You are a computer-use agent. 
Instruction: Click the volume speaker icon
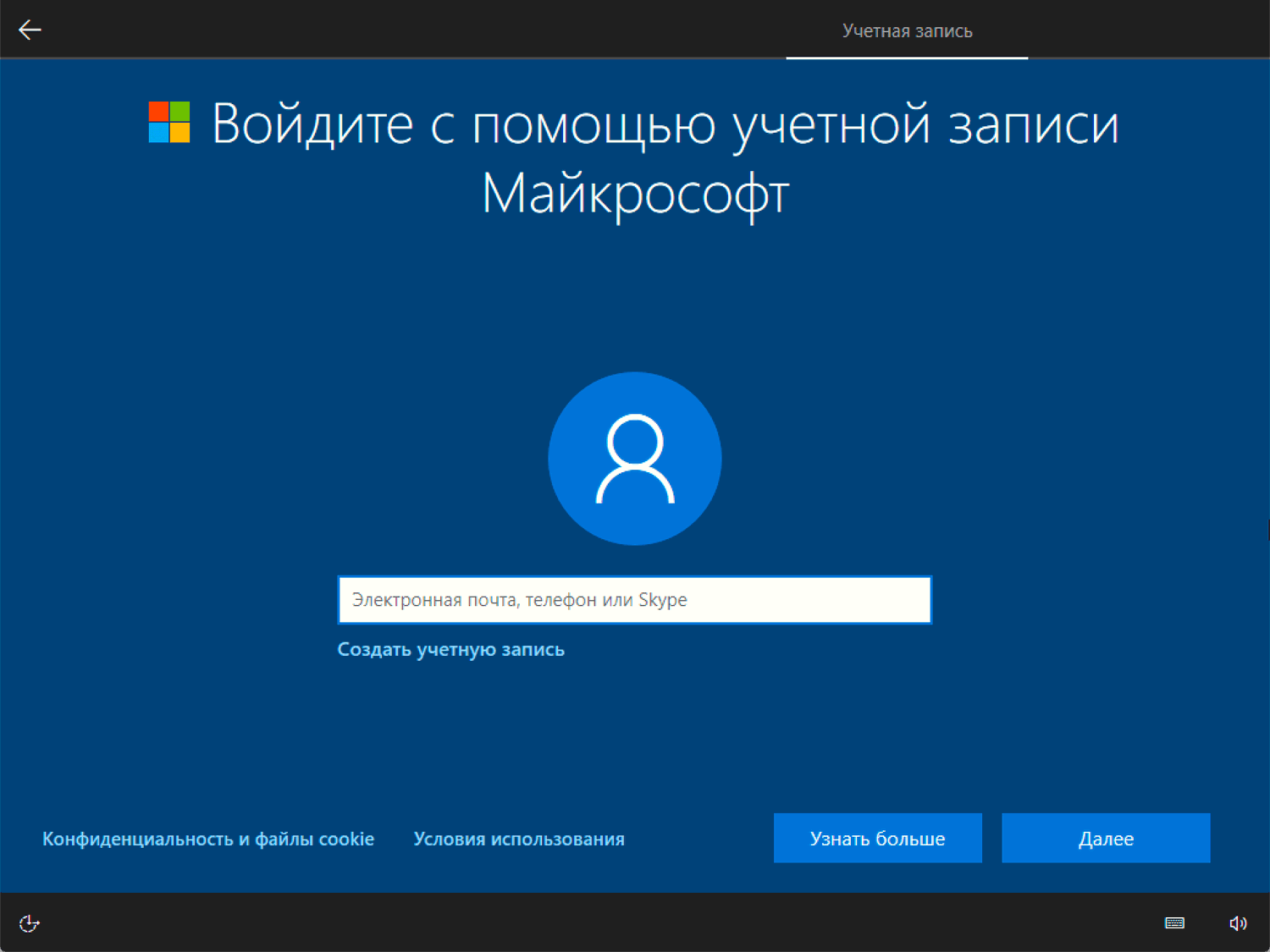coord(1238,923)
